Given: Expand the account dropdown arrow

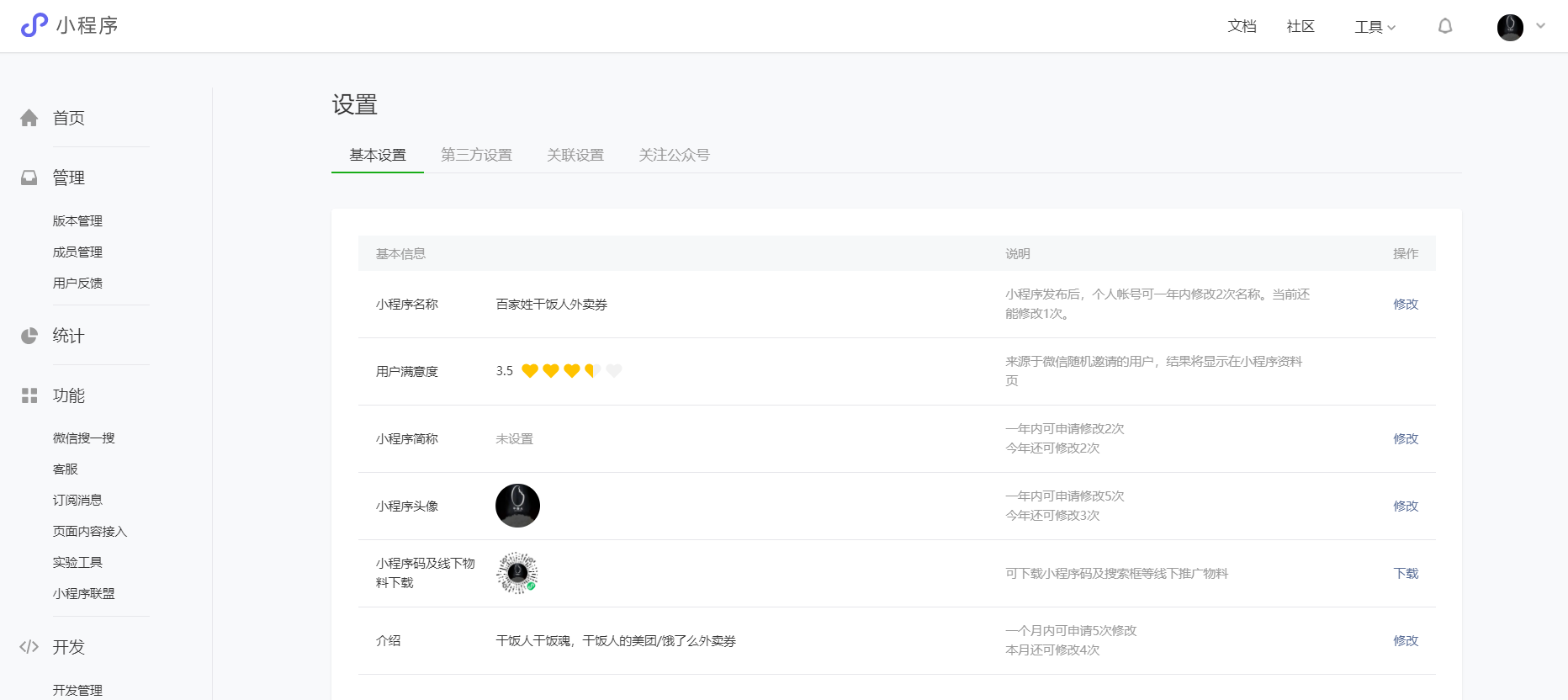Looking at the screenshot, I should [x=1541, y=26].
